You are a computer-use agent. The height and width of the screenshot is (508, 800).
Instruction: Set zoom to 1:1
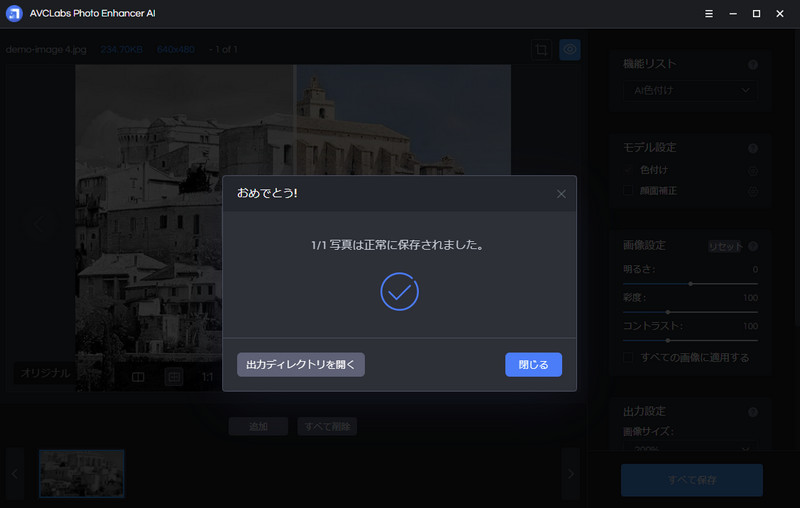207,377
